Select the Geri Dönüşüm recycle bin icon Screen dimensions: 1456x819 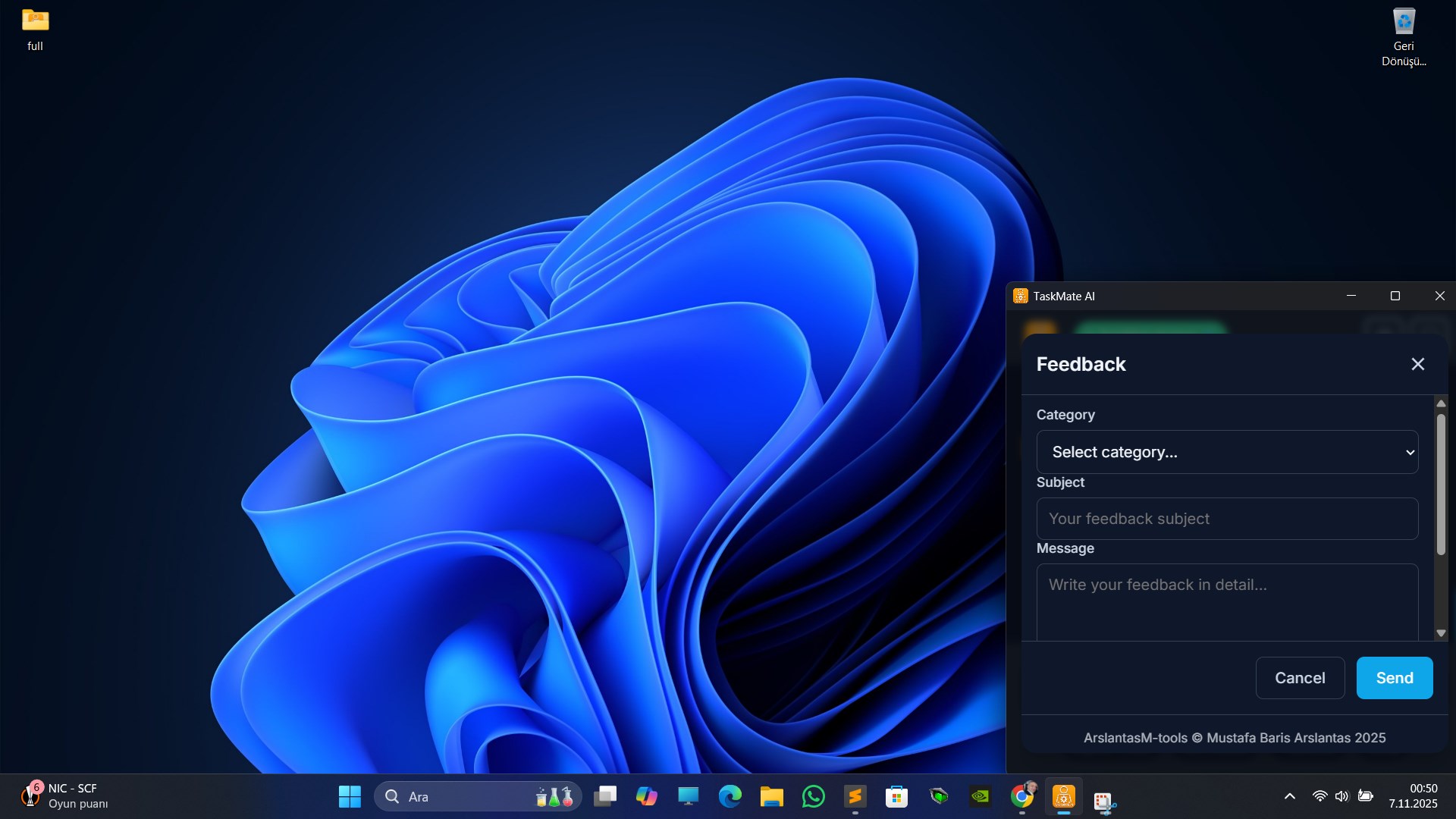coord(1404,37)
